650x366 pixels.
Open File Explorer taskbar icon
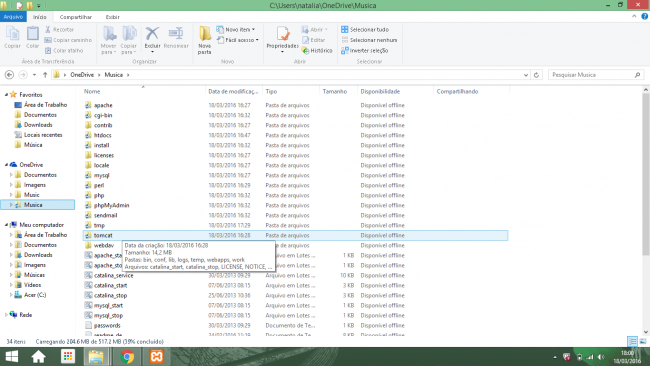tap(96, 356)
